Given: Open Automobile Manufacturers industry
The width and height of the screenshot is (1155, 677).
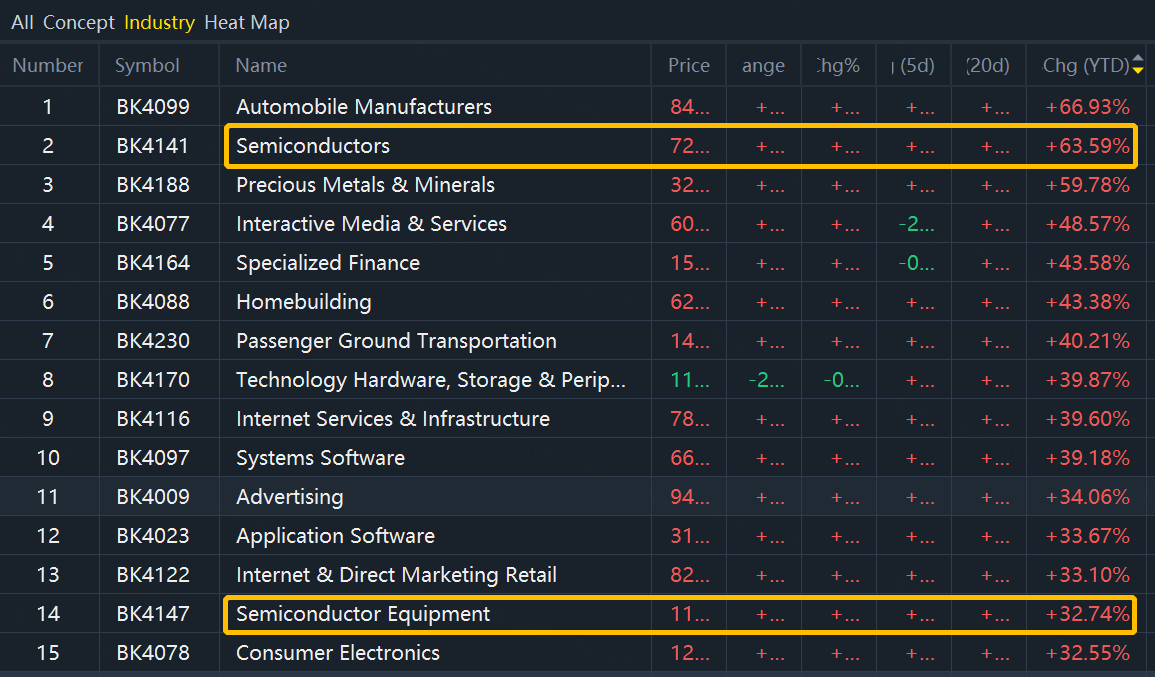Looking at the screenshot, I should (364, 107).
